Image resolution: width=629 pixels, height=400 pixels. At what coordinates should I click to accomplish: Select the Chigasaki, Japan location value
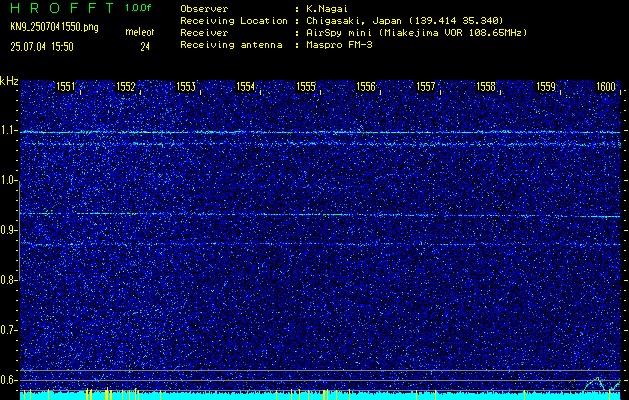click(x=405, y=21)
